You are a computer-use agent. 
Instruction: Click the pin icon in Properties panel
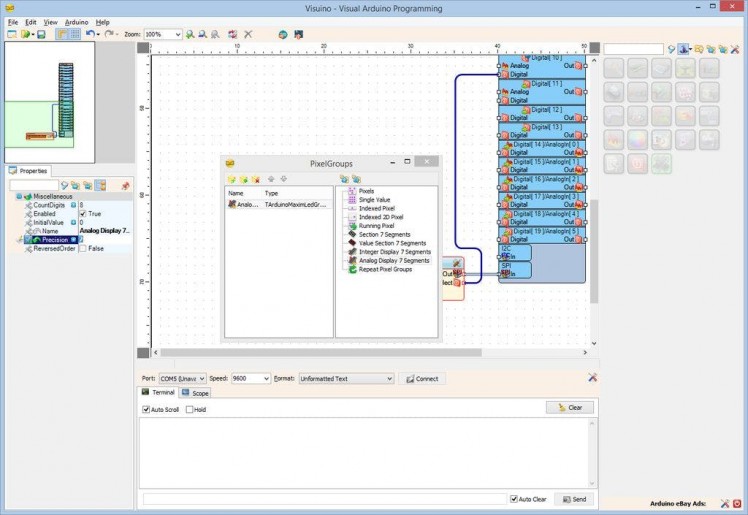coord(125,185)
